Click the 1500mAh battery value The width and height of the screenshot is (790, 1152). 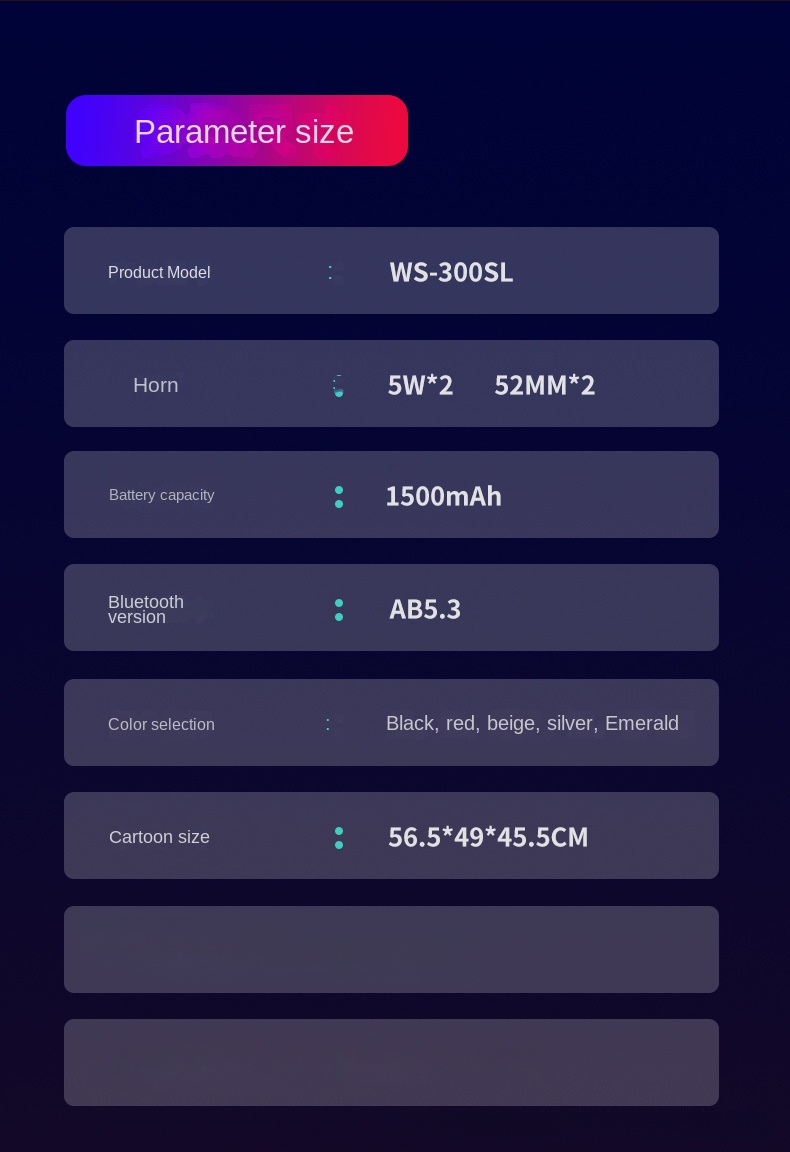pos(443,496)
